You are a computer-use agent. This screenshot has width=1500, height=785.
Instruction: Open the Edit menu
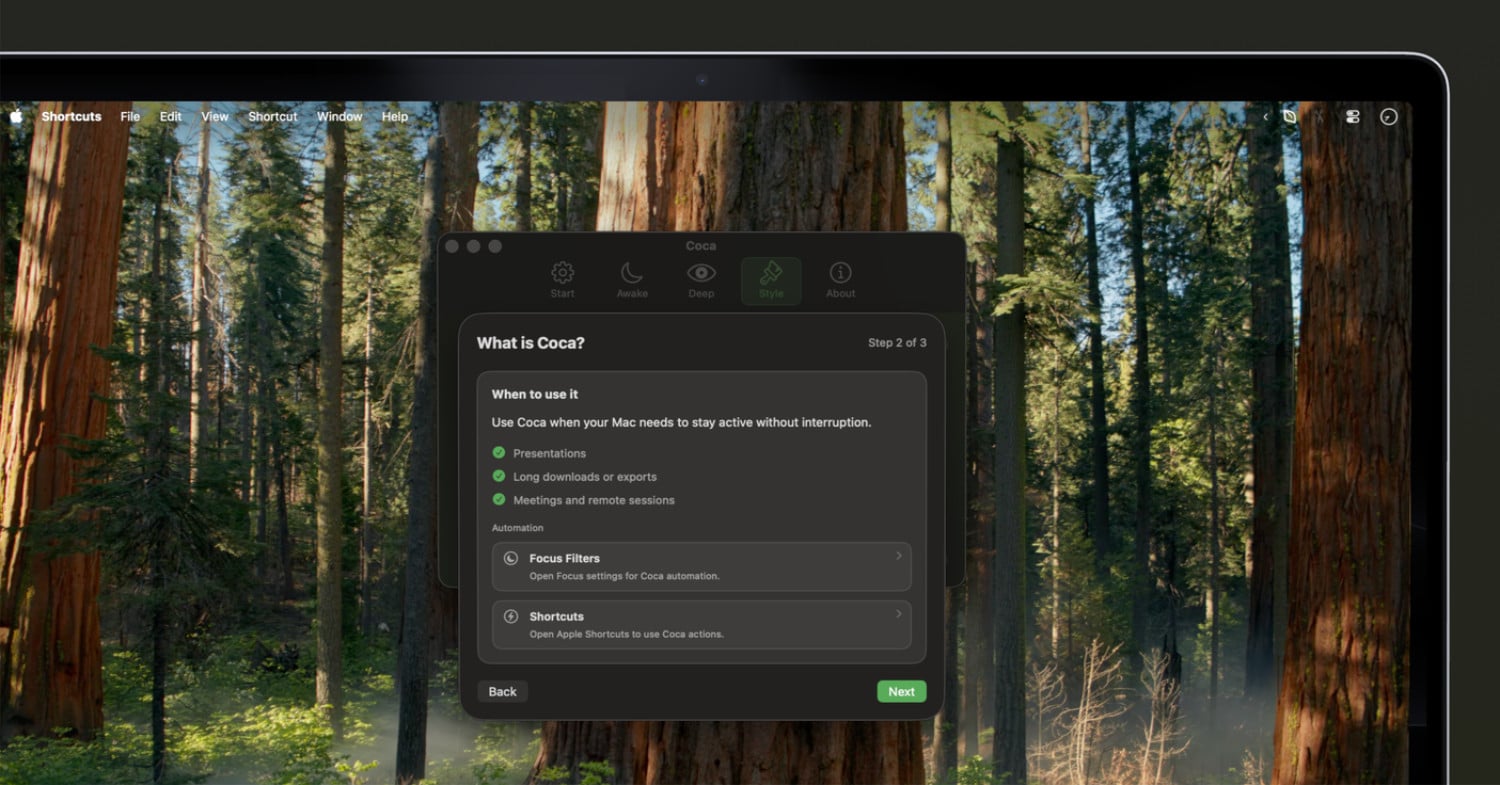pos(171,117)
